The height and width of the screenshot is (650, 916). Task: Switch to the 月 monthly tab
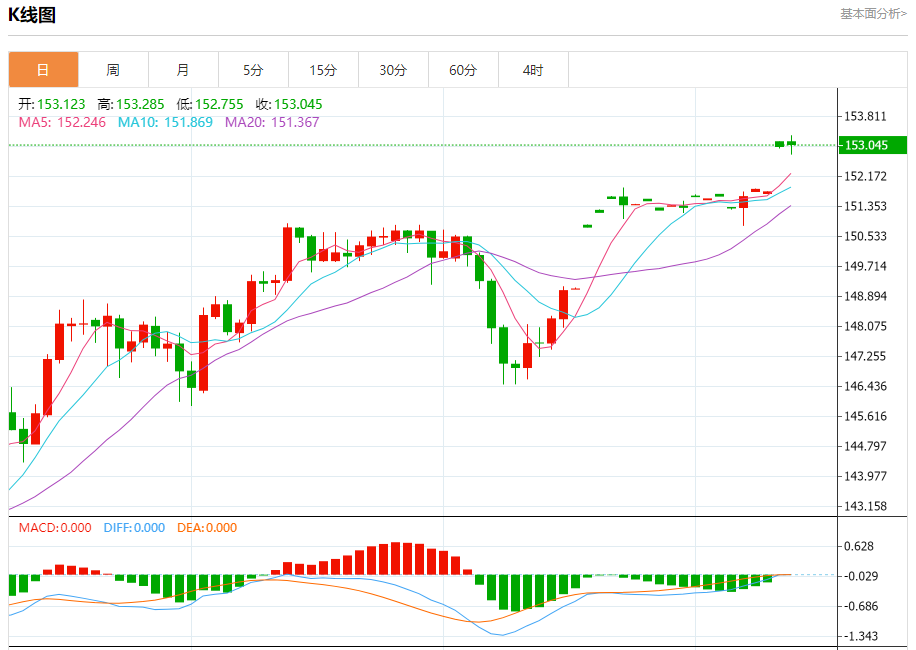(183, 70)
